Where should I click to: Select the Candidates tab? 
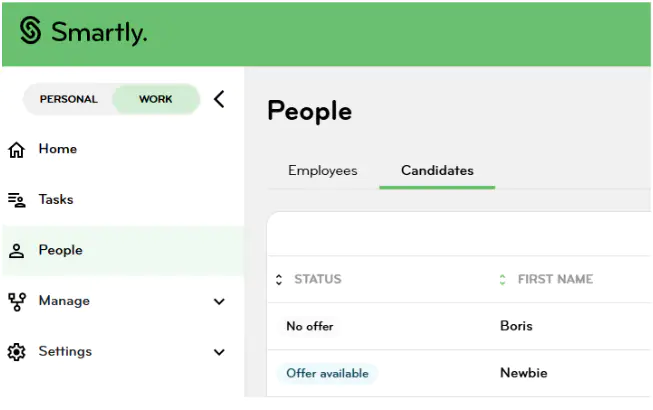[x=437, y=171]
